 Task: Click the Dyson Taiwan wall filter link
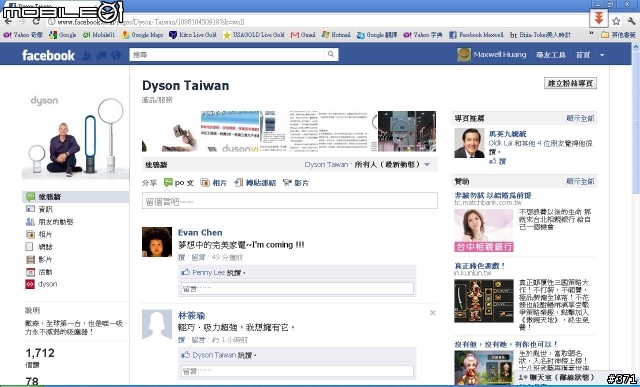click(x=326, y=165)
